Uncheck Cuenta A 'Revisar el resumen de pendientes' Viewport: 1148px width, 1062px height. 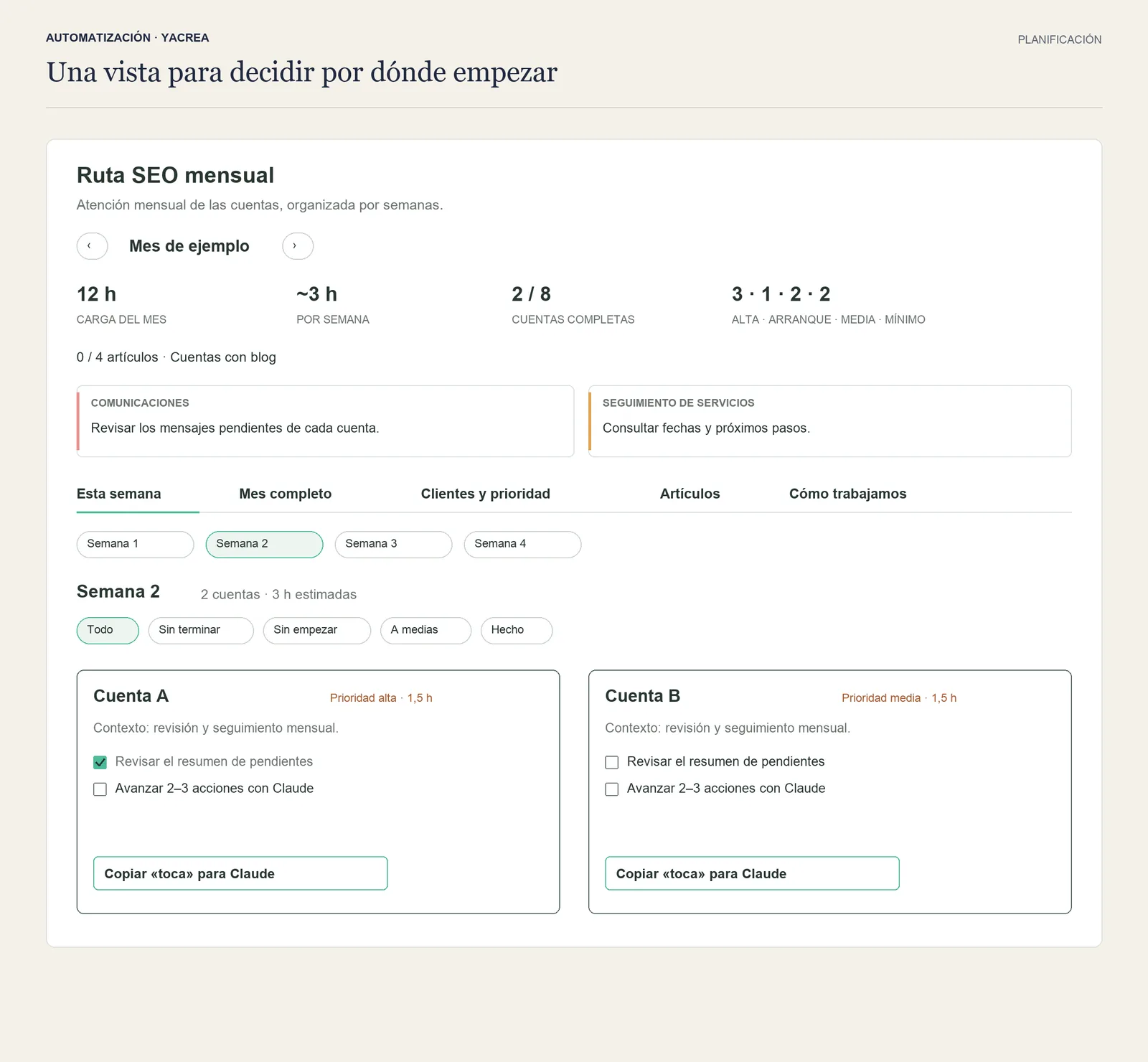100,762
